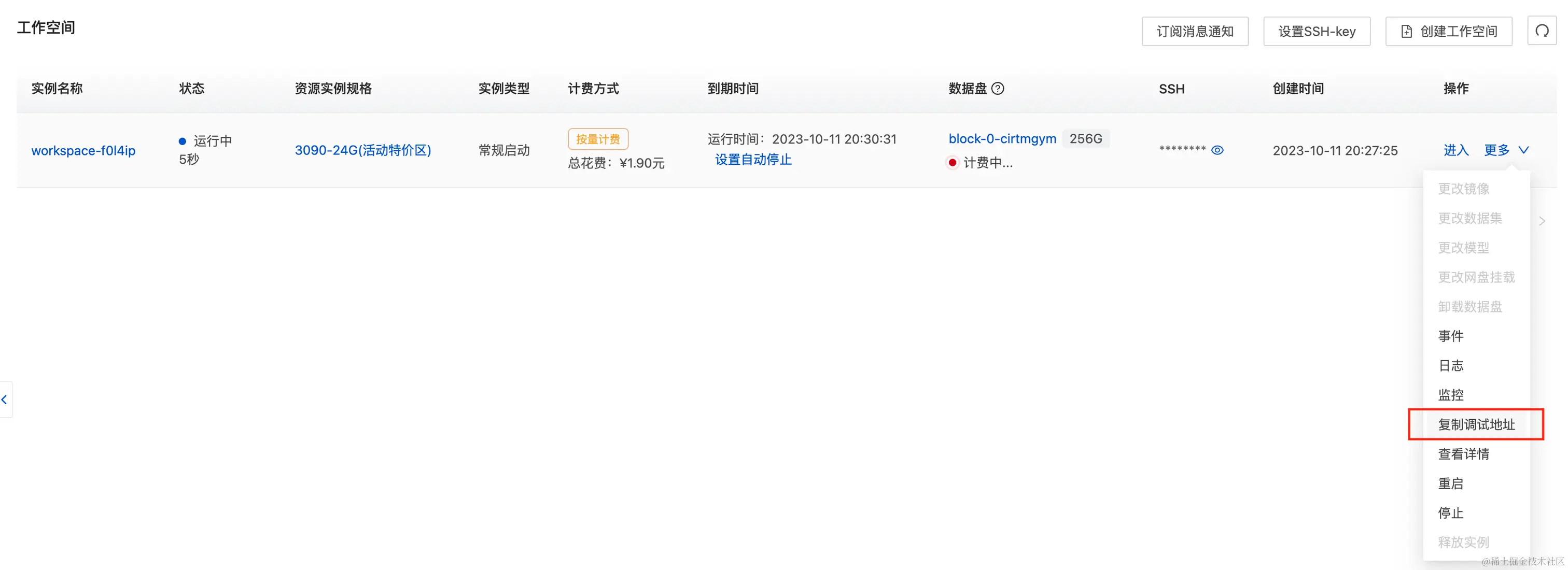Click the 操作 column header

[x=1456, y=89]
